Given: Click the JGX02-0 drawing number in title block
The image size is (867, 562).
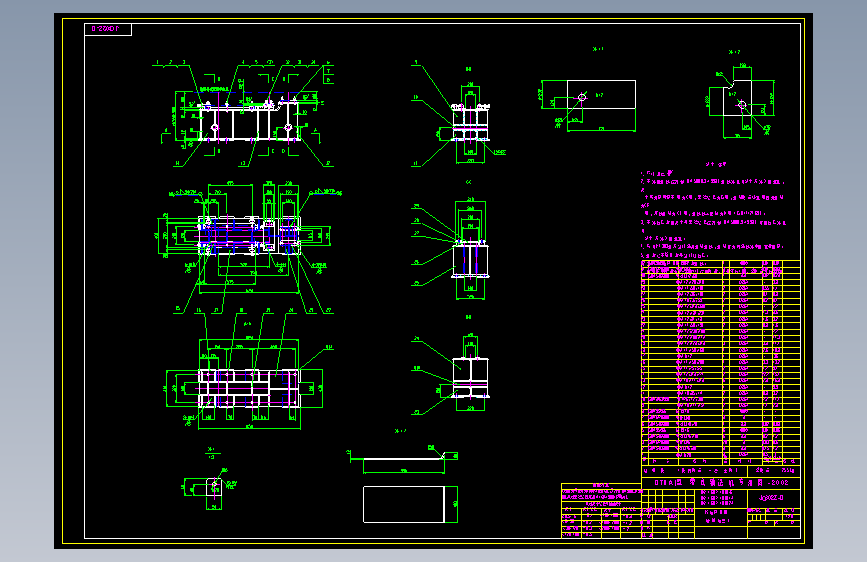Looking at the screenshot, I should click(x=771, y=498).
